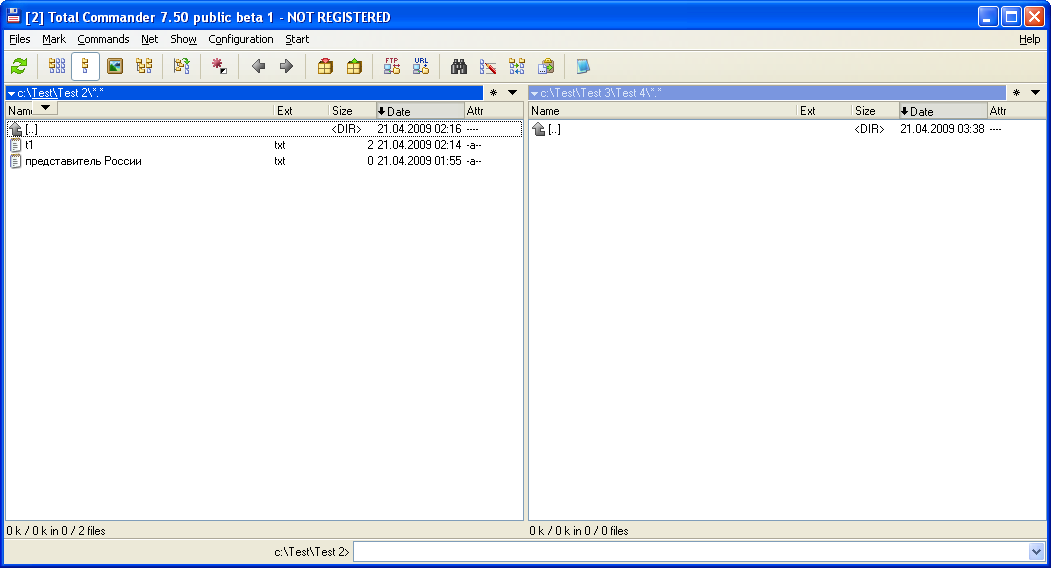Open right panel directory history arrow
The width and height of the screenshot is (1051, 568).
coord(1036,93)
